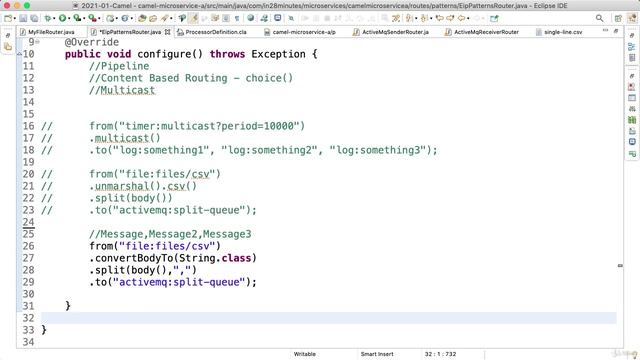Open the Outline view icon on right
The height and width of the screenshot is (360, 640).
point(632,47)
